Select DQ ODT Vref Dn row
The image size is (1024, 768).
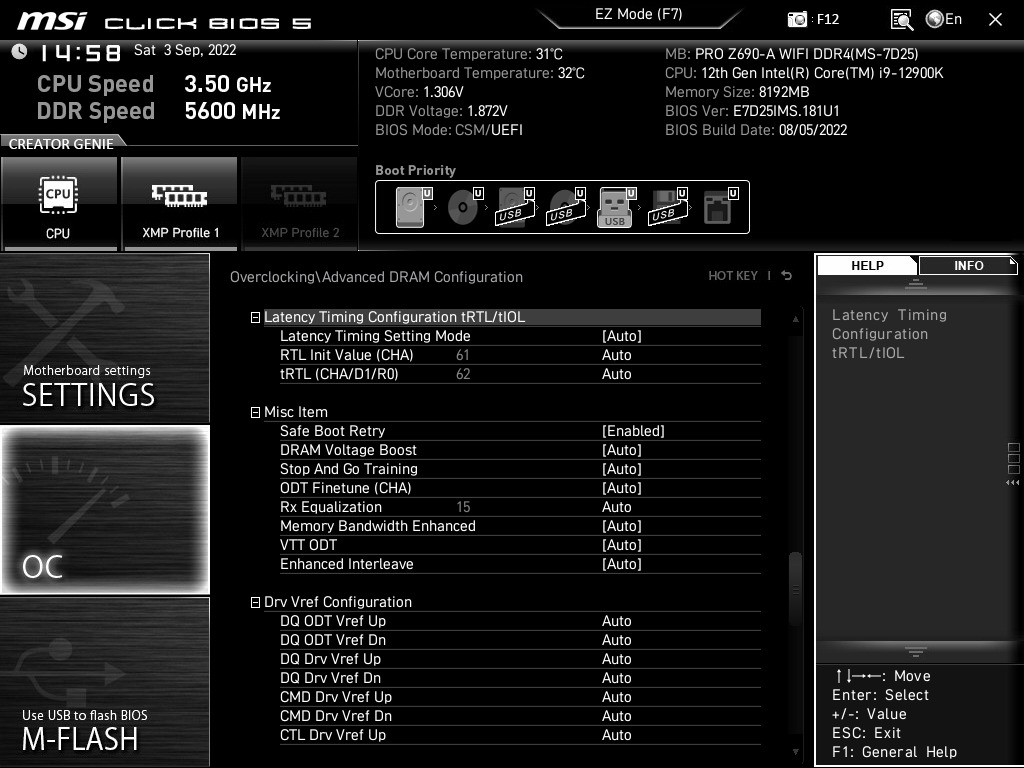tap(520, 640)
